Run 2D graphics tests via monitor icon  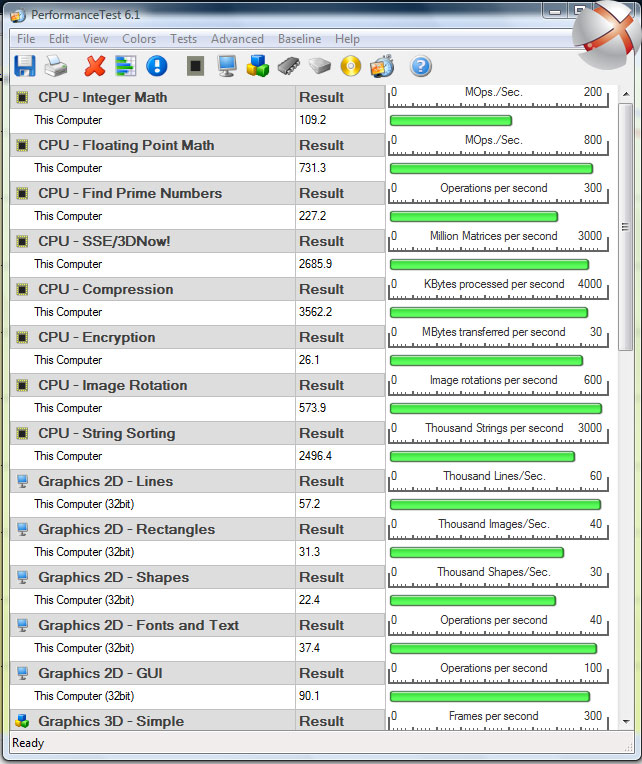(x=227, y=66)
